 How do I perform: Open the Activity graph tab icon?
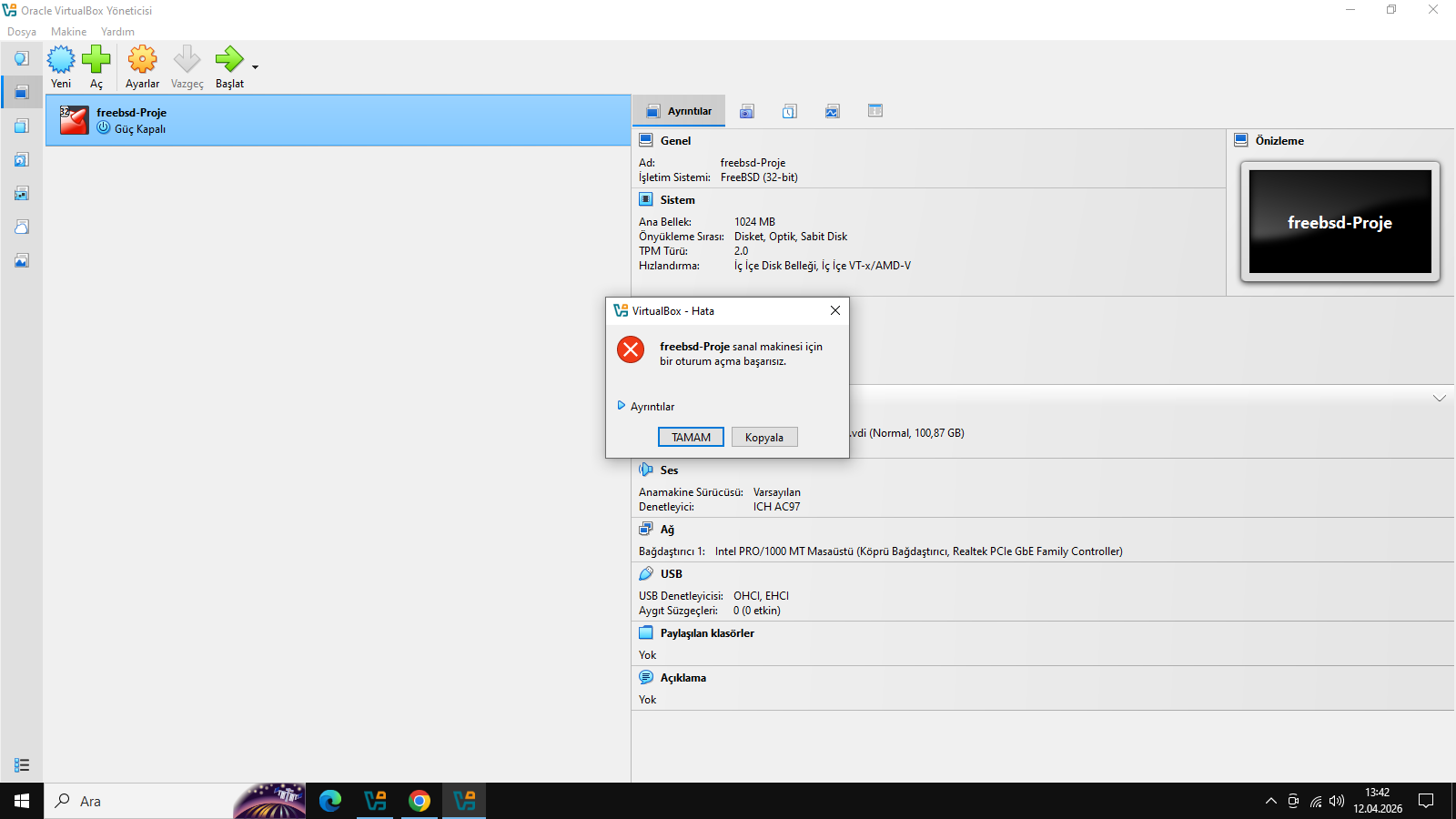coord(833,111)
